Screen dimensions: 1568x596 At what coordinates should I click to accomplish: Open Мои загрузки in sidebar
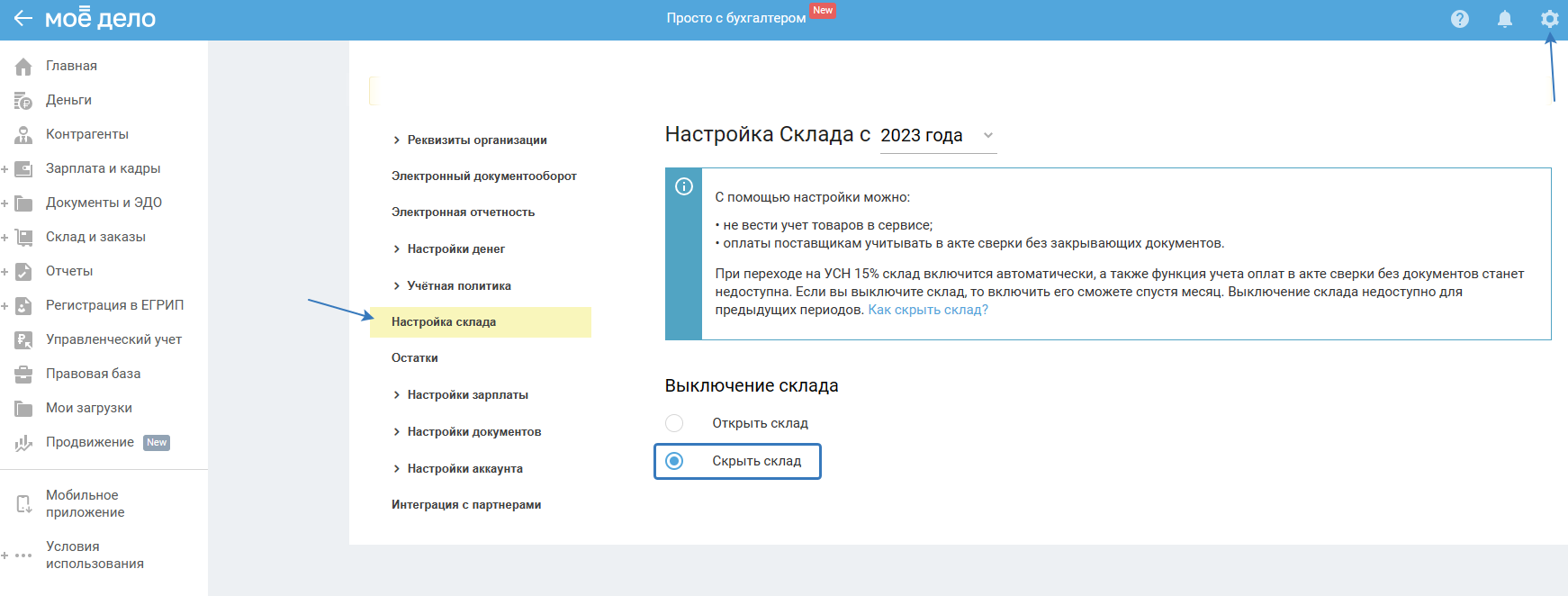[89, 408]
